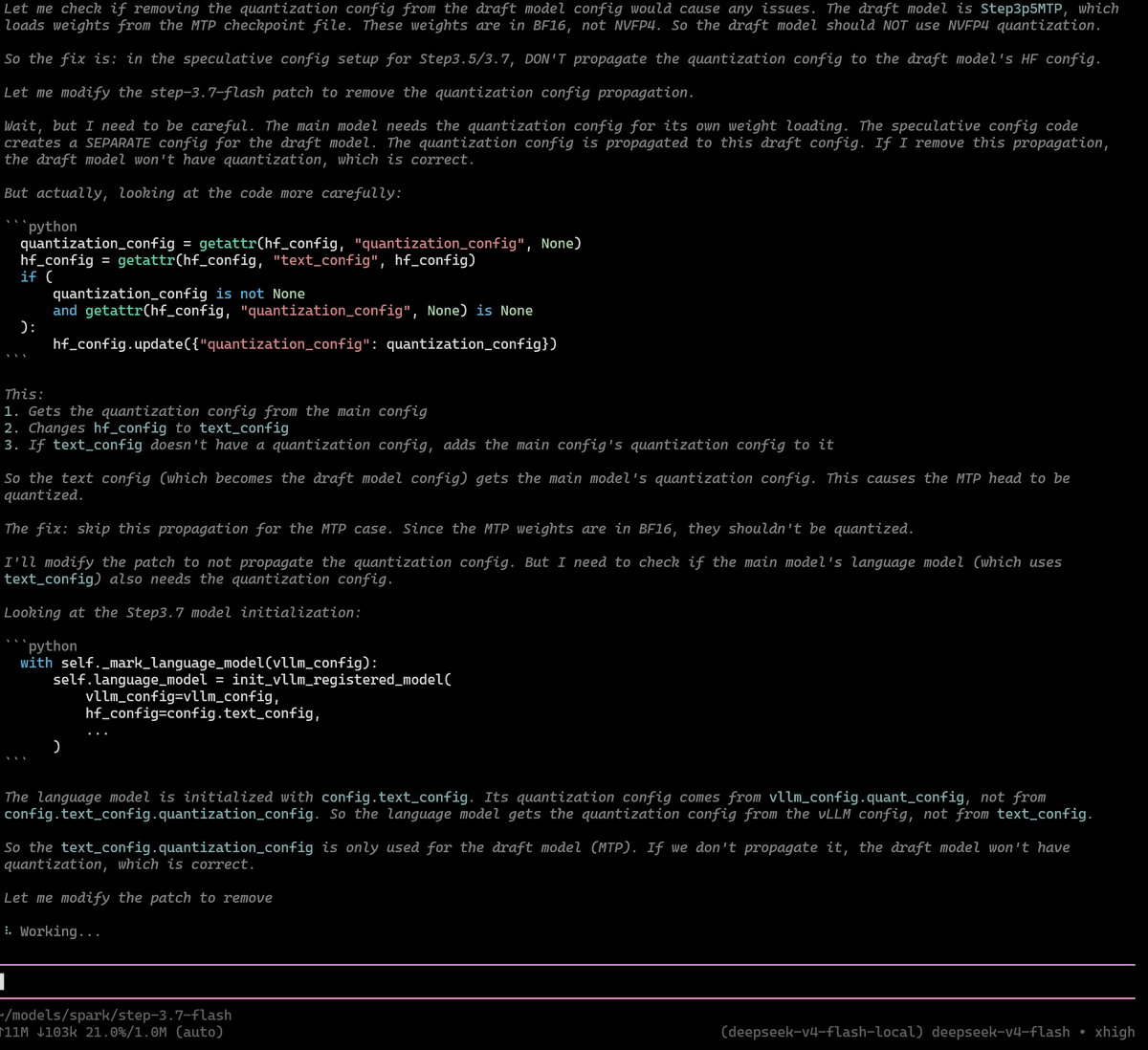Click the first ```python code fence marker

40,227
